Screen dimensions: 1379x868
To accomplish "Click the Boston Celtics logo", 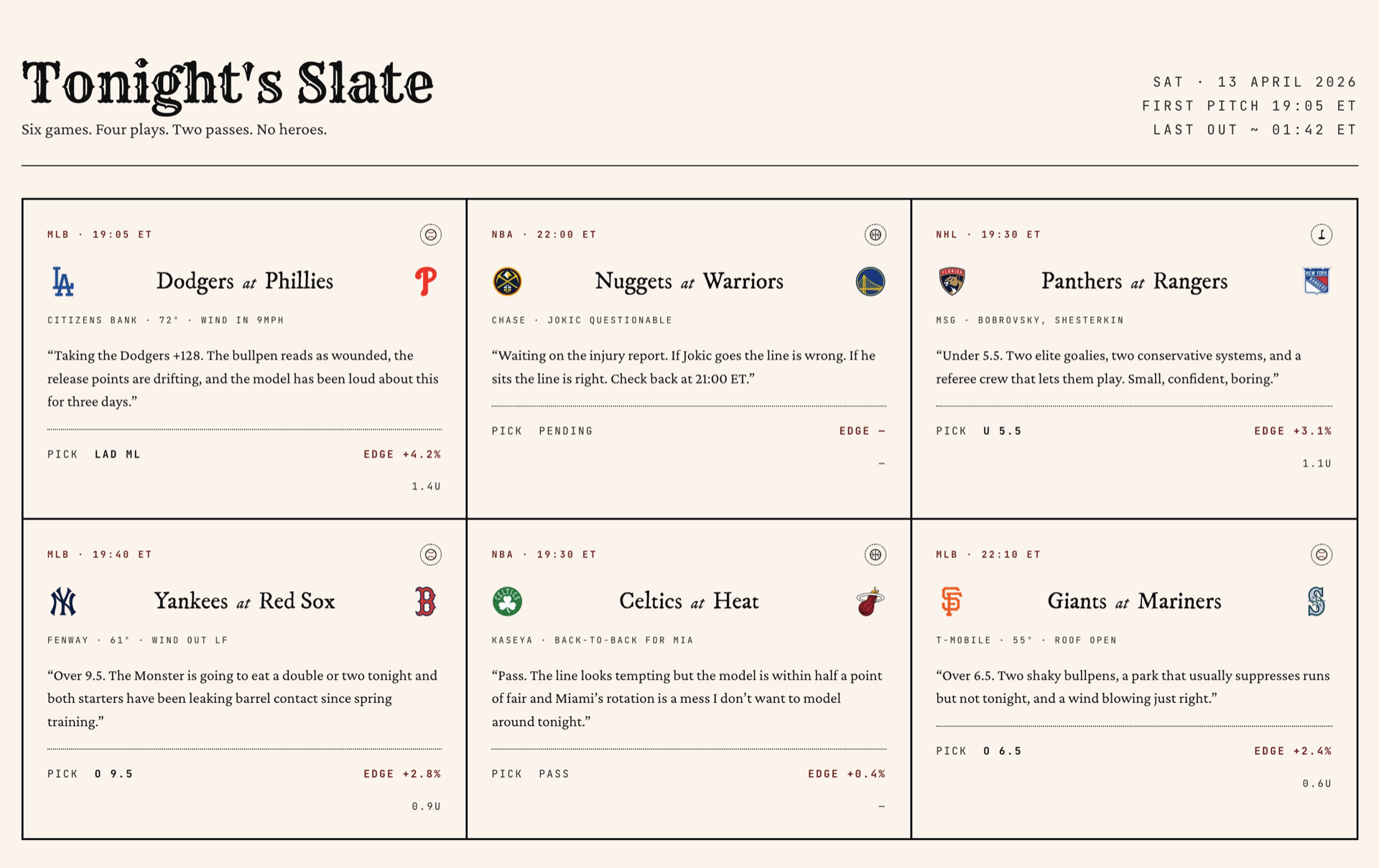I will (507, 602).
